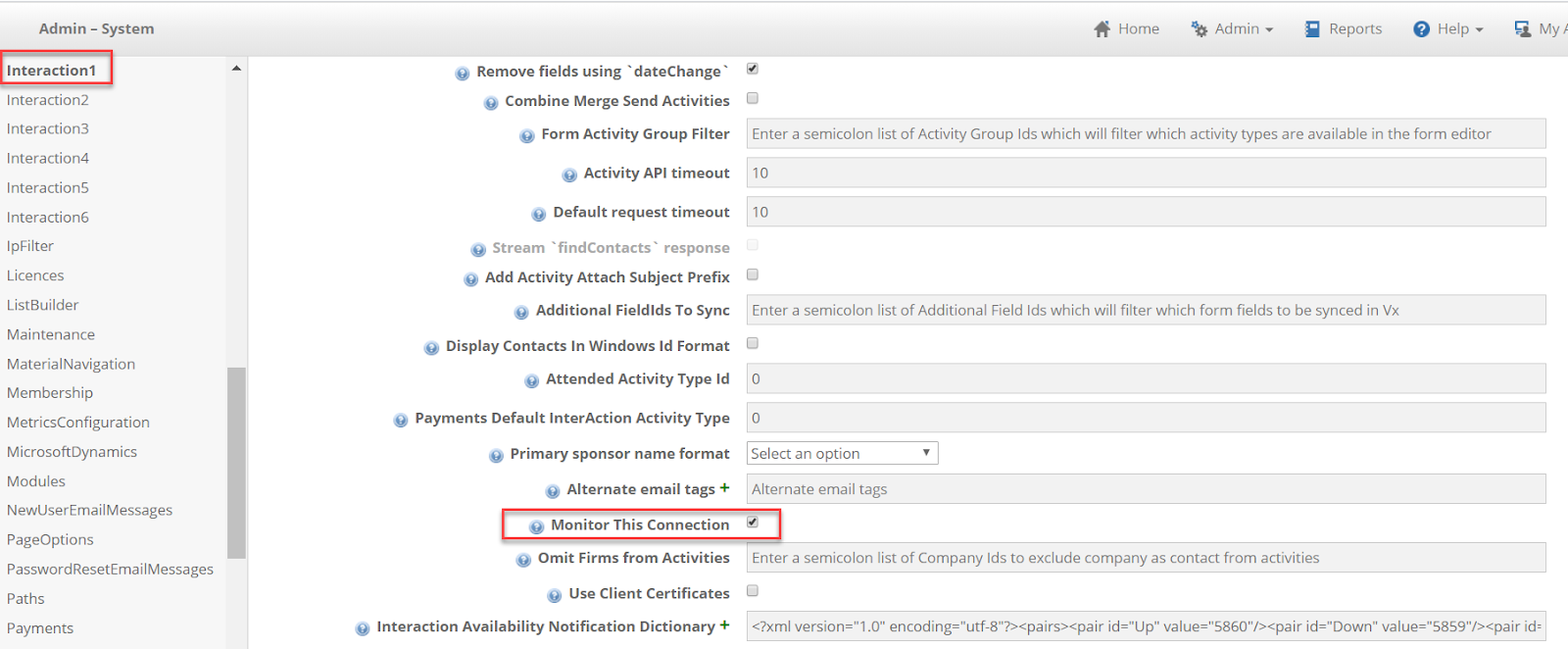Uncheck Remove fields using dateChange checkbox
The height and width of the screenshot is (649, 1568).
753,69
